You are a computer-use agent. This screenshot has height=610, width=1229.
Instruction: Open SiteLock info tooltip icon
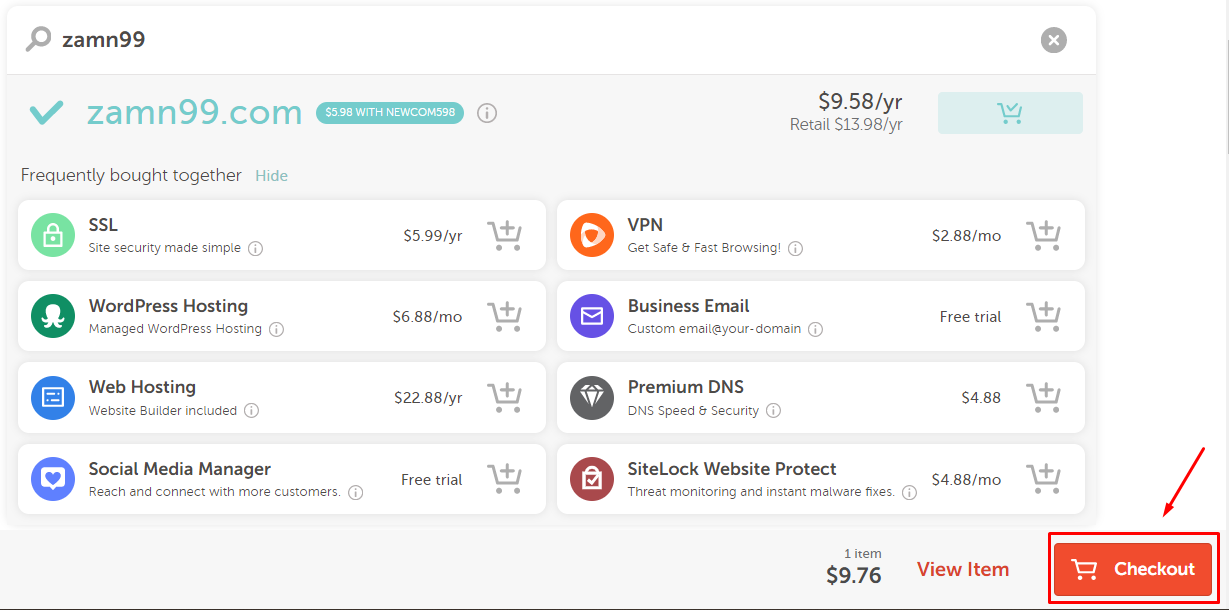909,492
